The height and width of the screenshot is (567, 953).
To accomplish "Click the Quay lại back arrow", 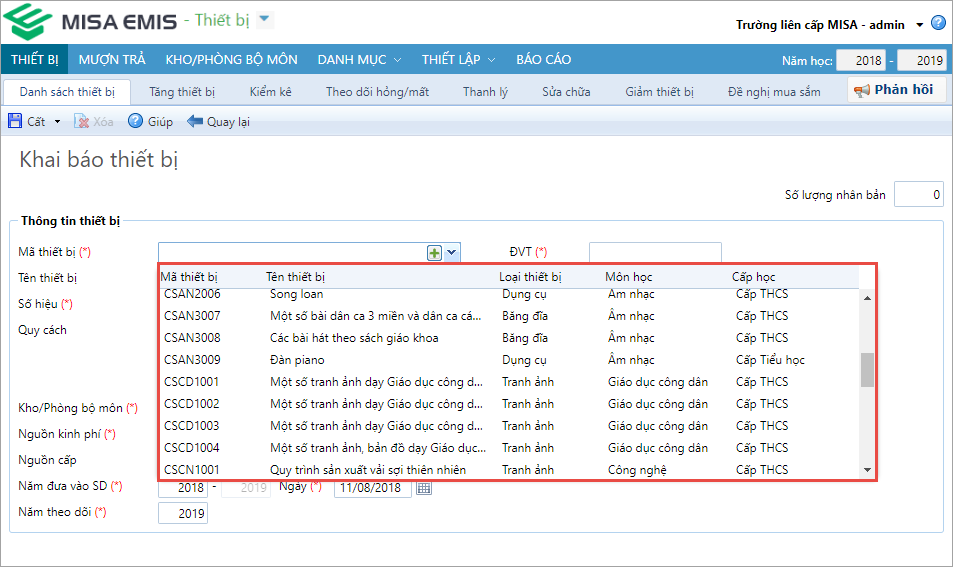I will (195, 122).
